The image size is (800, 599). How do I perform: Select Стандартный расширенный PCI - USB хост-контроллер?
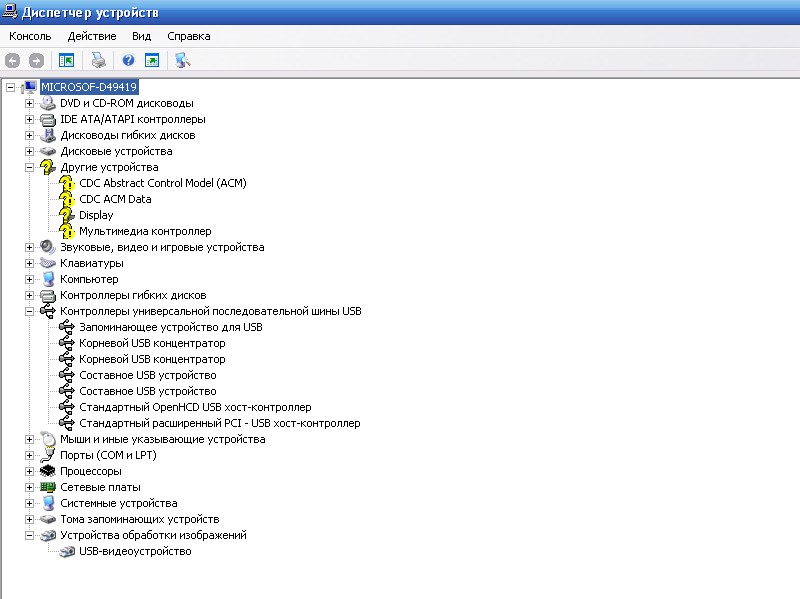coord(219,423)
